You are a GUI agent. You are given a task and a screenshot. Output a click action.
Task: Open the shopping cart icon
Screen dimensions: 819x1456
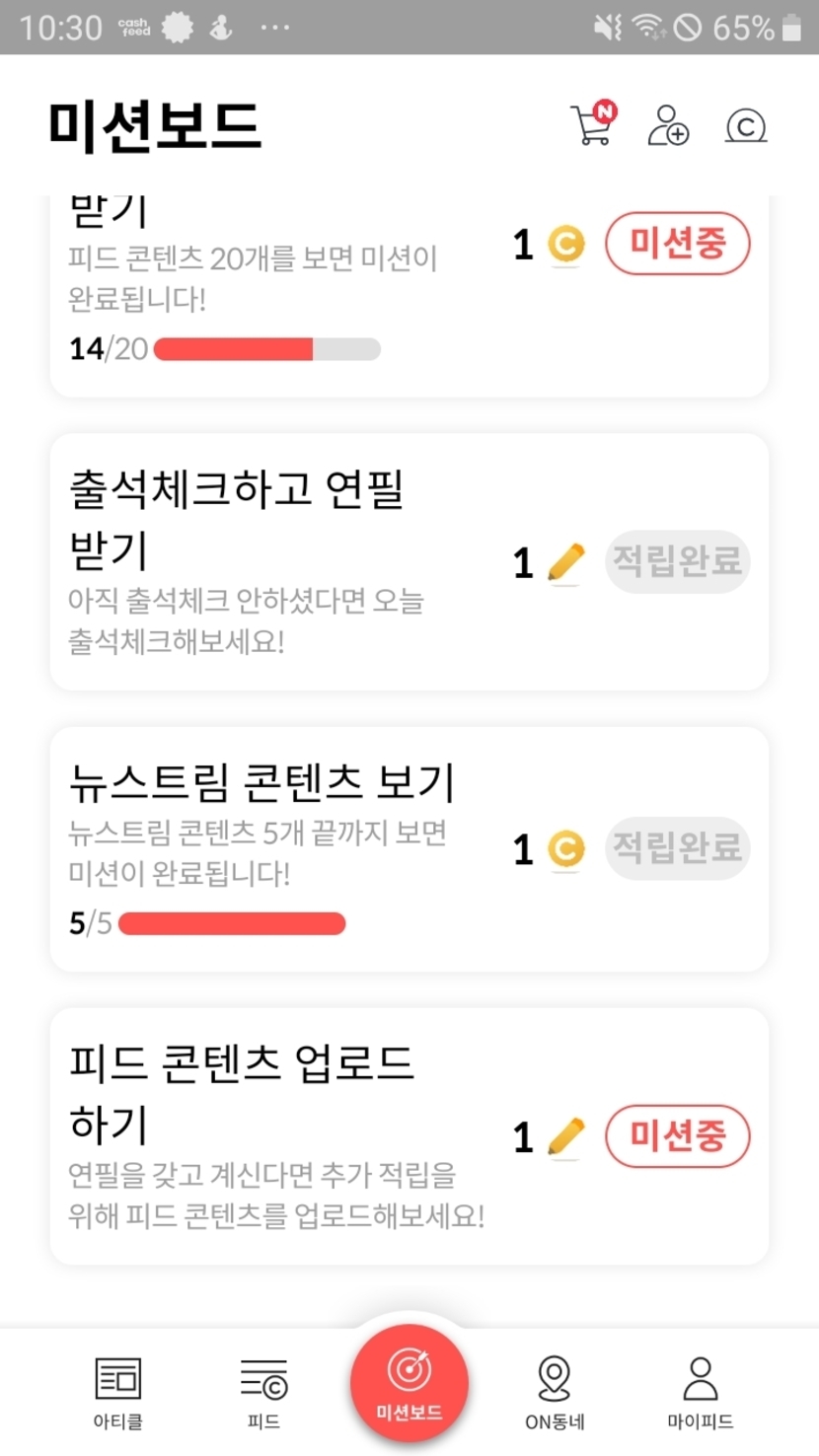pyautogui.click(x=592, y=125)
